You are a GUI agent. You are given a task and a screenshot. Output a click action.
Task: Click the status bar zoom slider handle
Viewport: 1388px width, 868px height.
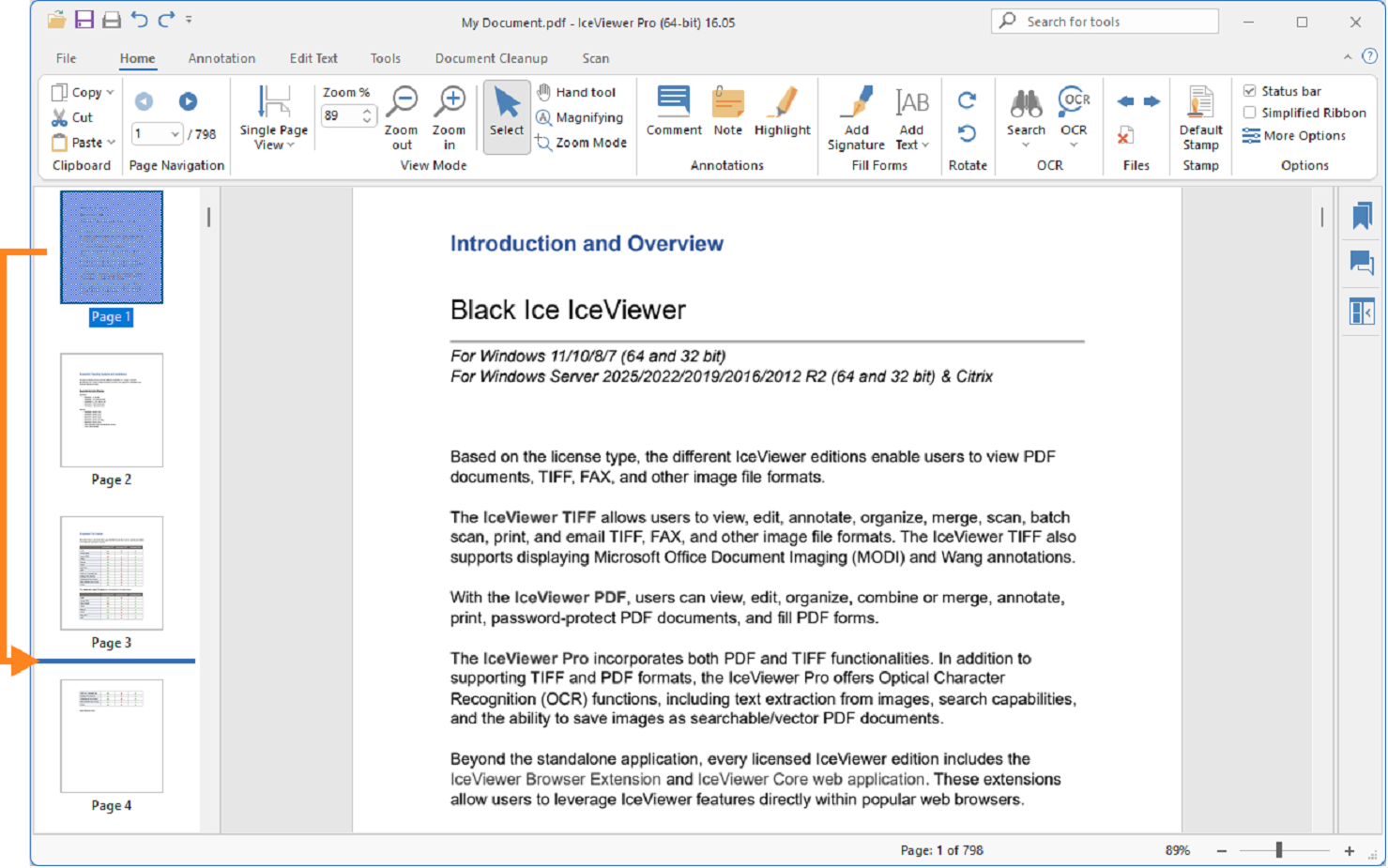(x=1279, y=850)
